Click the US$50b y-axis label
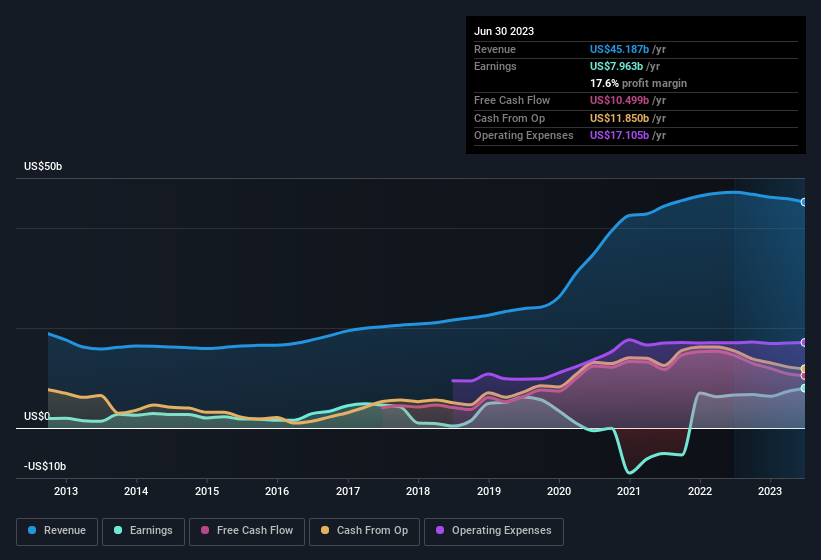821x560 pixels. pos(43,166)
